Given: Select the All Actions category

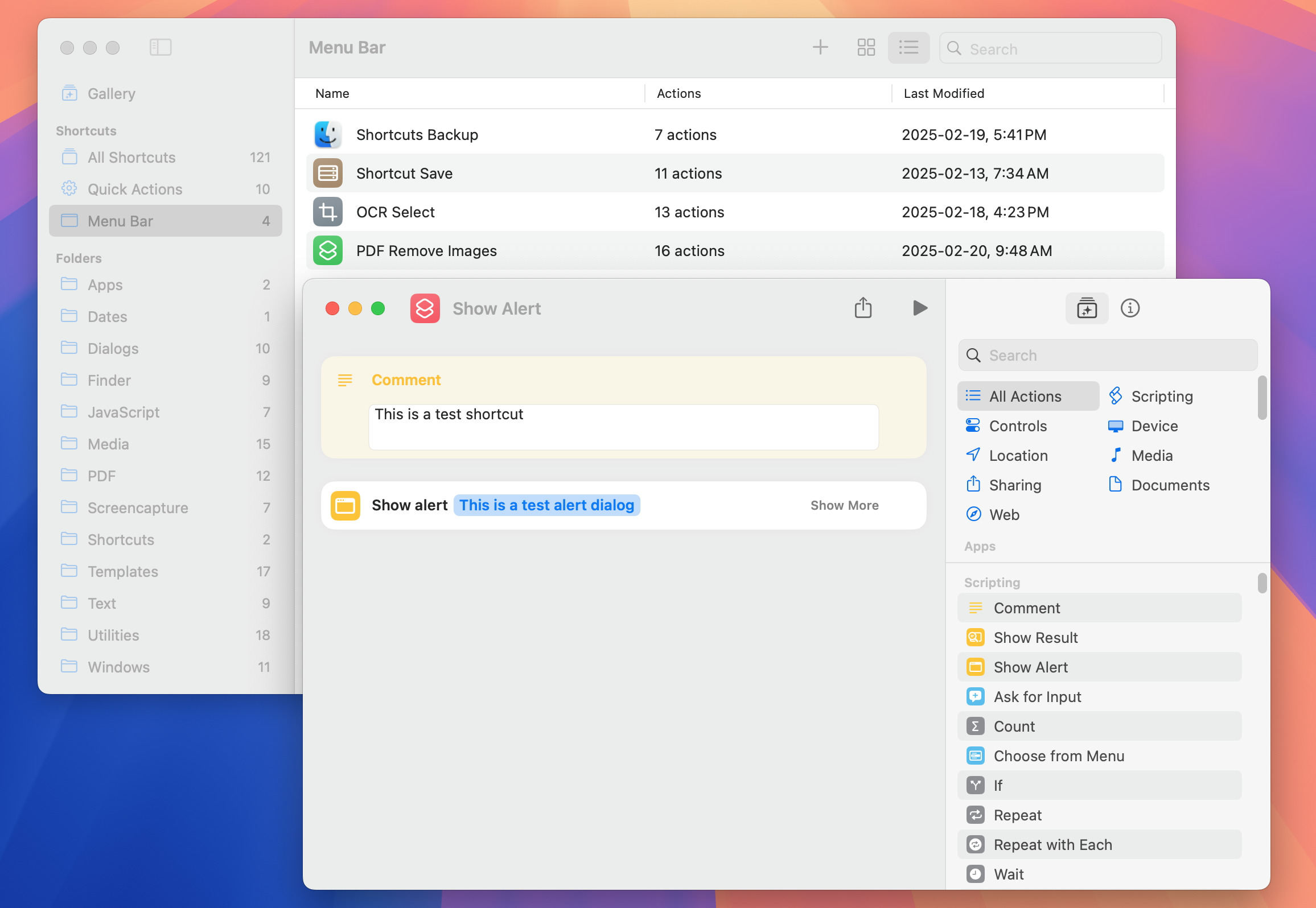Looking at the screenshot, I should click(1028, 396).
